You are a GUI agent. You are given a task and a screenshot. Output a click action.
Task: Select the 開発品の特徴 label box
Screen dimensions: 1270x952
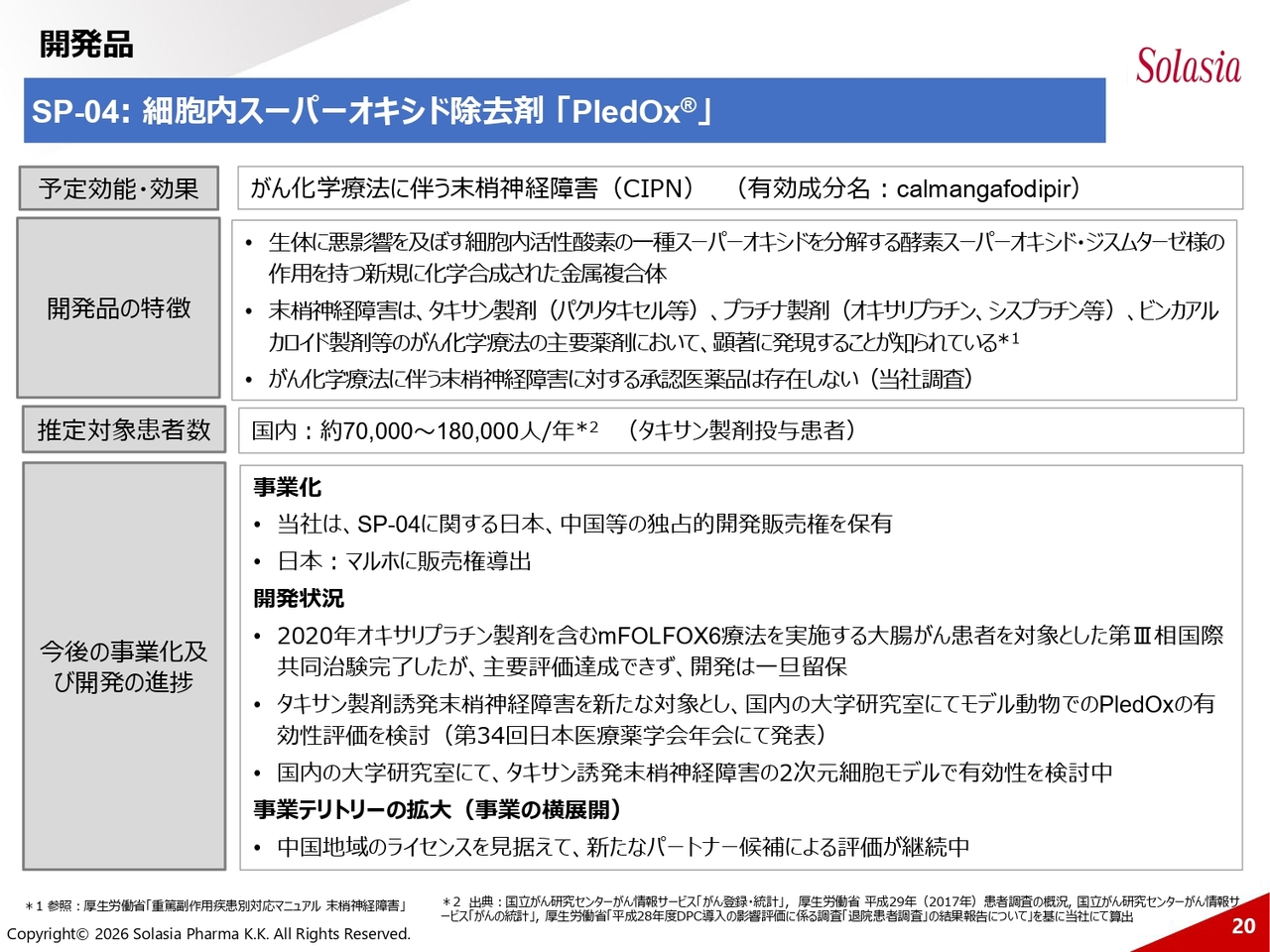point(118,308)
